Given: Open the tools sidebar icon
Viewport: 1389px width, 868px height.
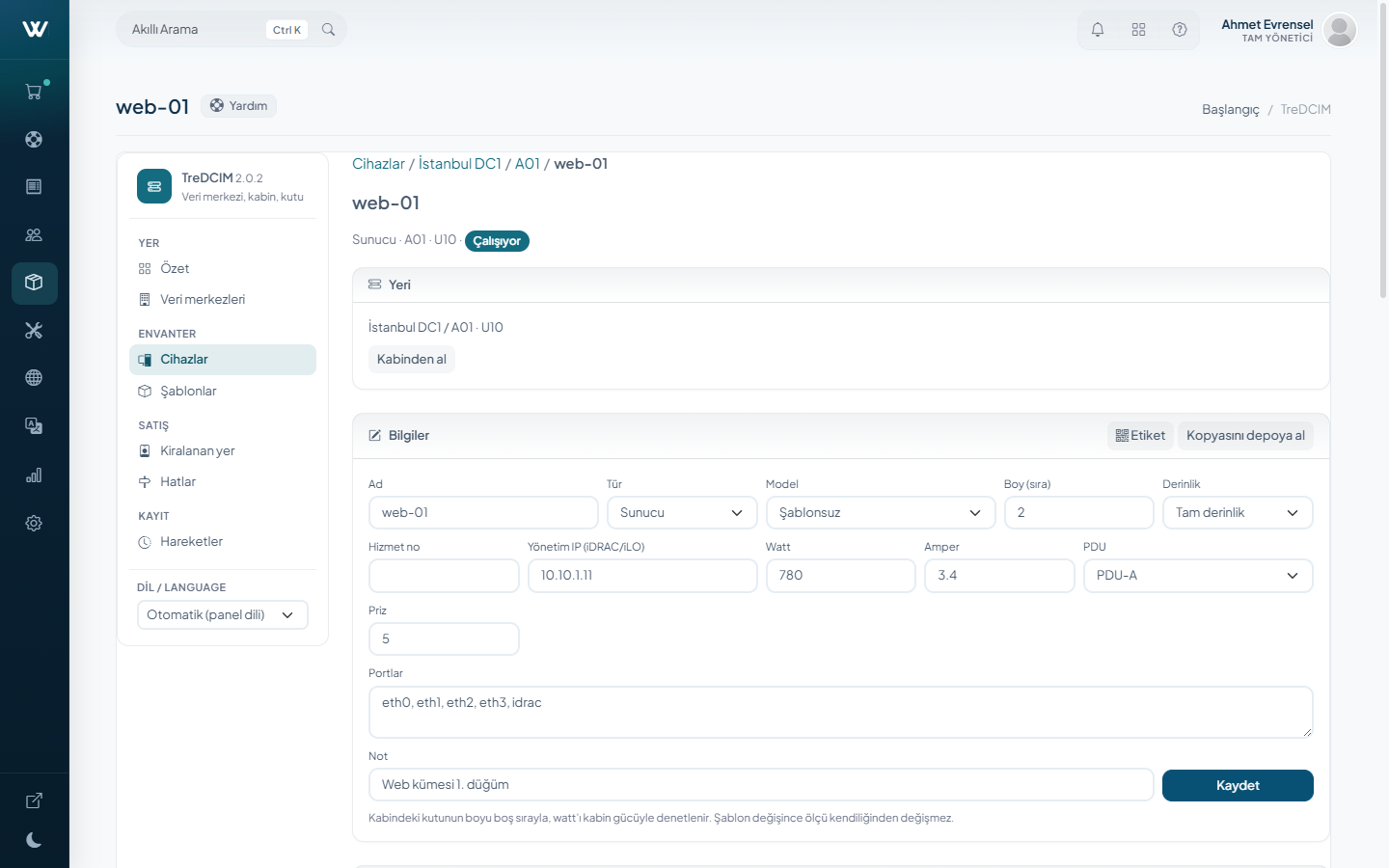Looking at the screenshot, I should coord(34,331).
